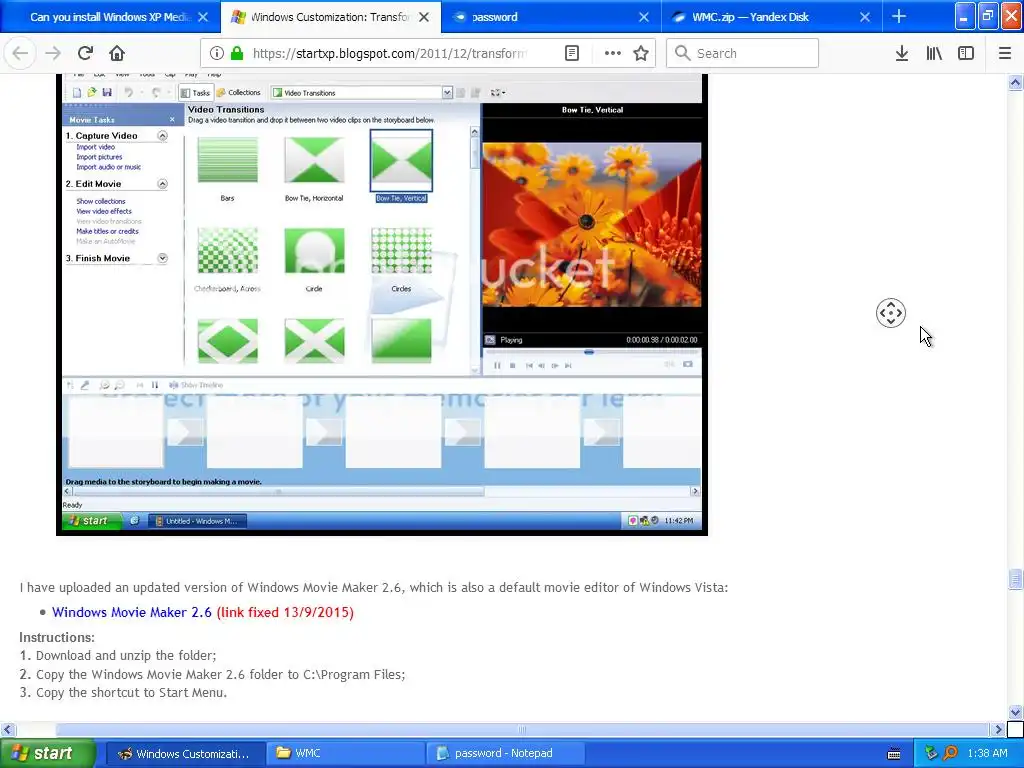Close the 'Windows Customization' tab

tap(424, 17)
